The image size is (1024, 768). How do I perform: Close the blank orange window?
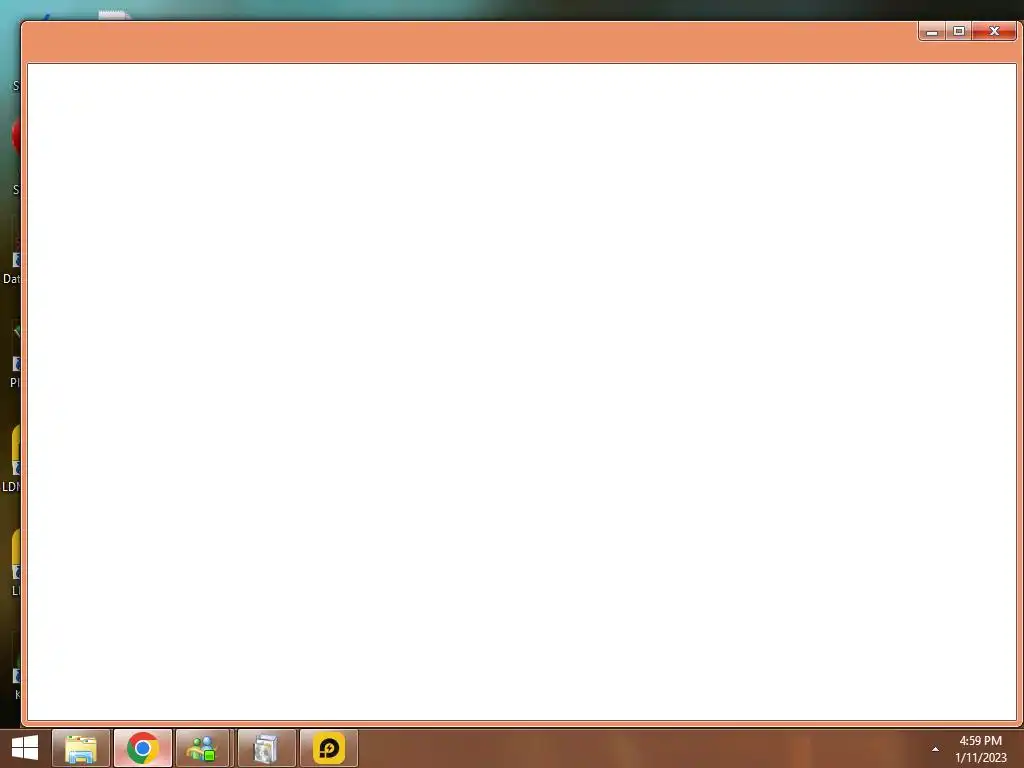click(994, 31)
